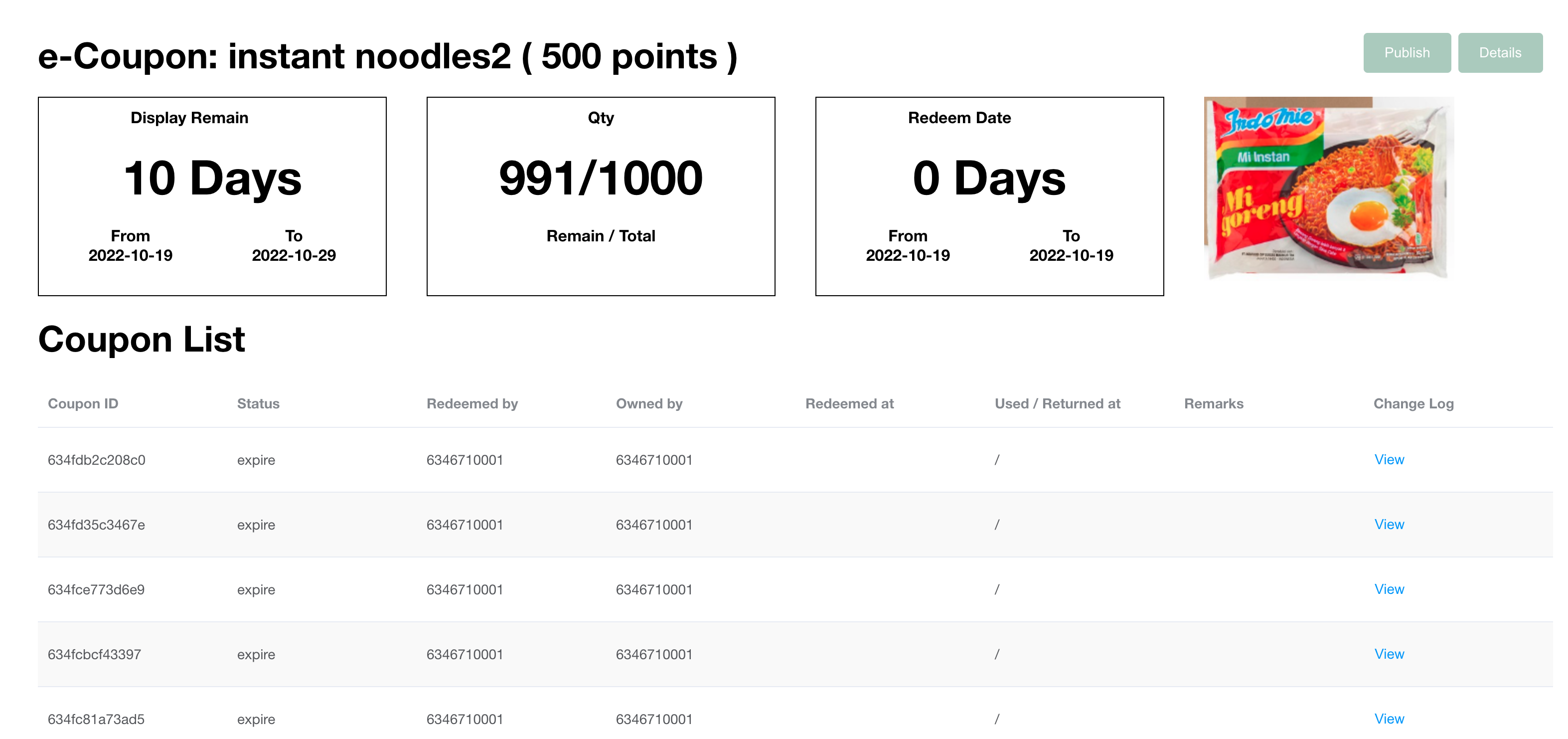Click the Redeemed at column header

tap(849, 403)
